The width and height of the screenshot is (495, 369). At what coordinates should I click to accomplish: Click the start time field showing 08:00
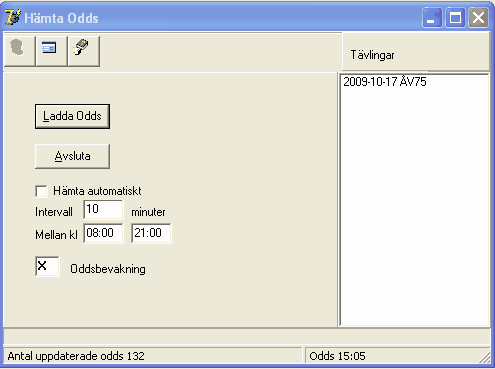103,233
